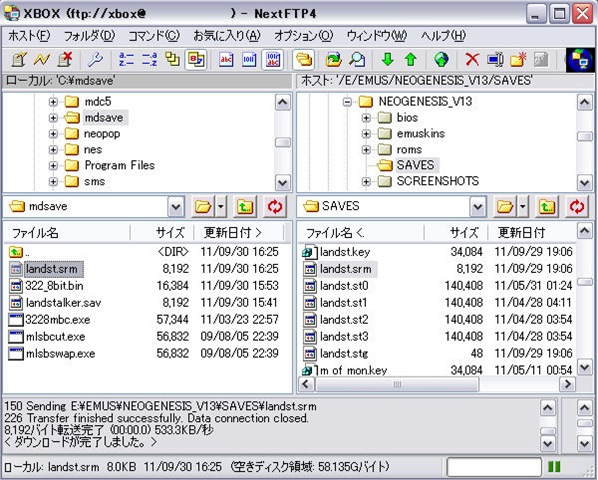Click the a-z ascending sort icon
The width and height of the screenshot is (598, 480).
pos(126,59)
